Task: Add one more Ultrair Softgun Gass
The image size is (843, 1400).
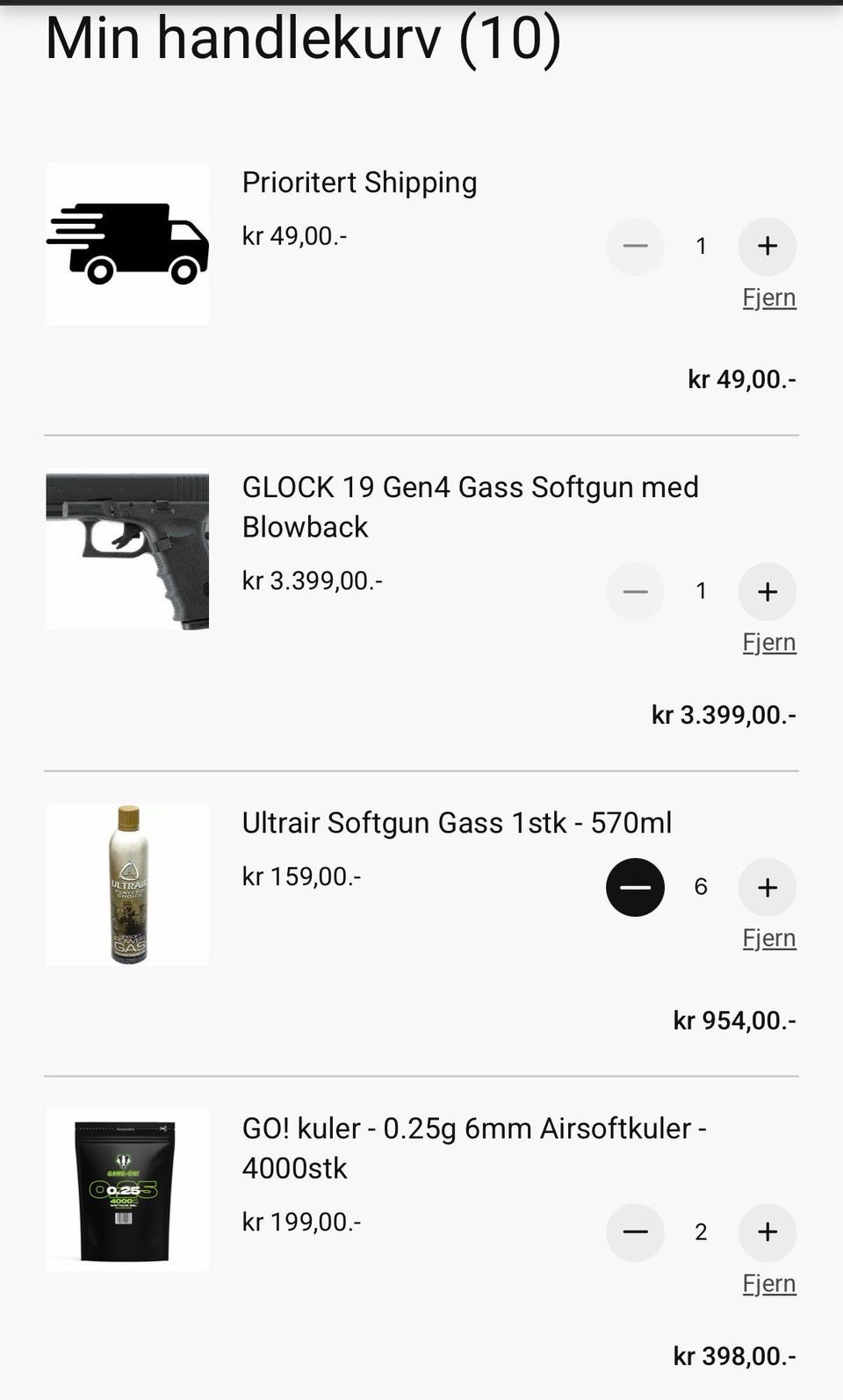Action: tap(767, 887)
